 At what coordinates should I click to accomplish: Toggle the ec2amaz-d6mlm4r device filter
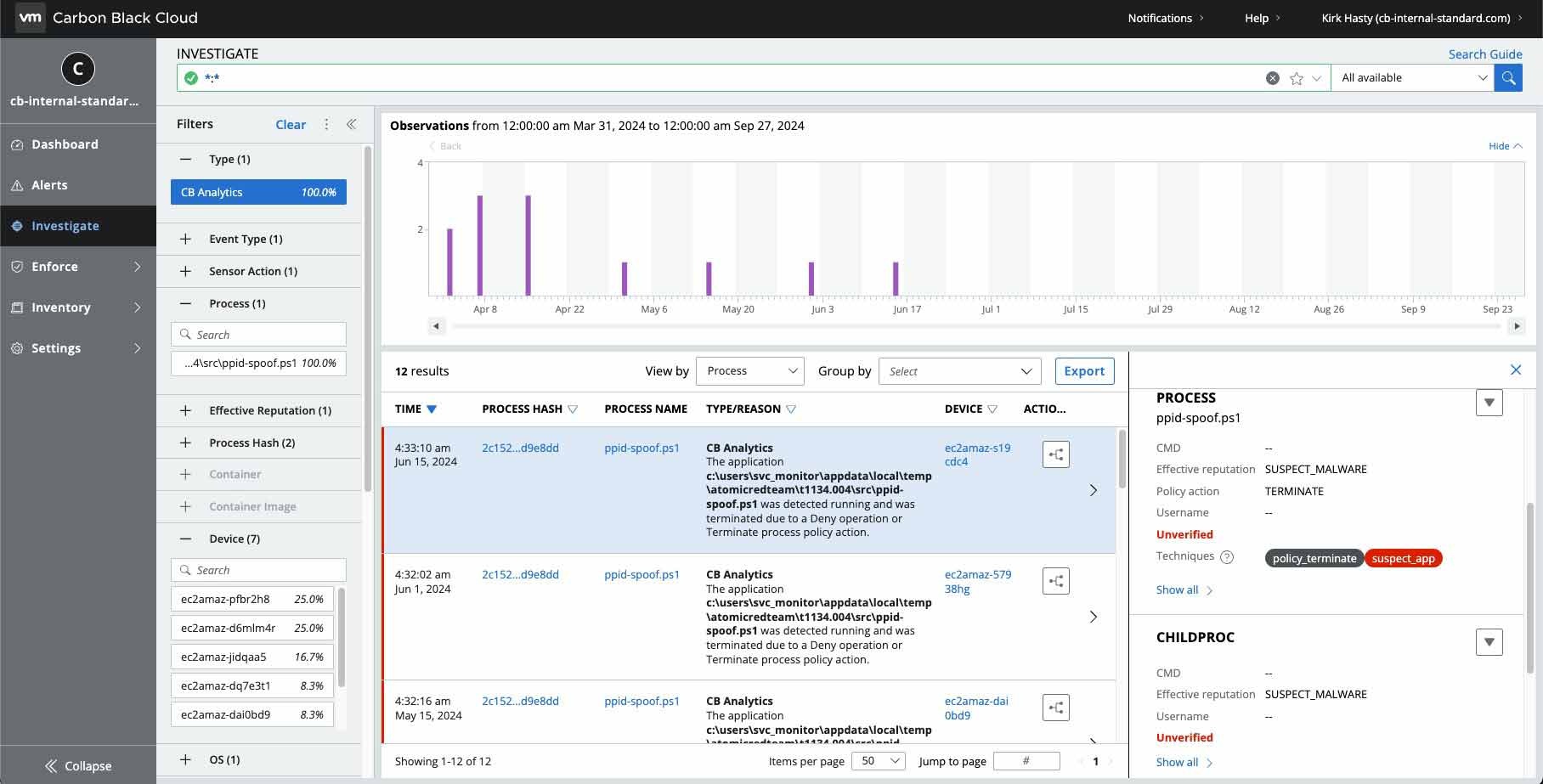click(x=252, y=628)
